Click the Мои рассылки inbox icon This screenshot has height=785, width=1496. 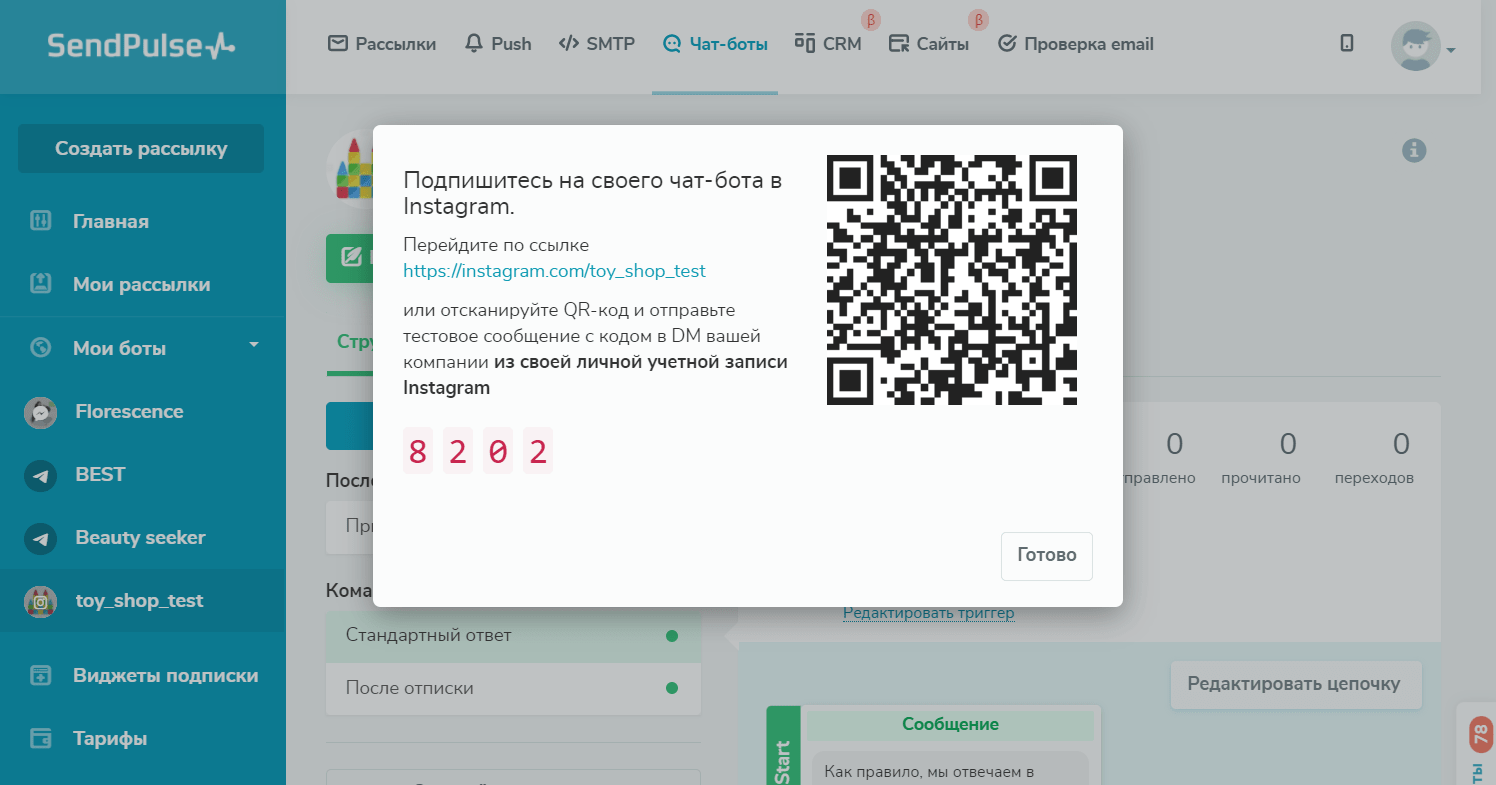coord(40,284)
